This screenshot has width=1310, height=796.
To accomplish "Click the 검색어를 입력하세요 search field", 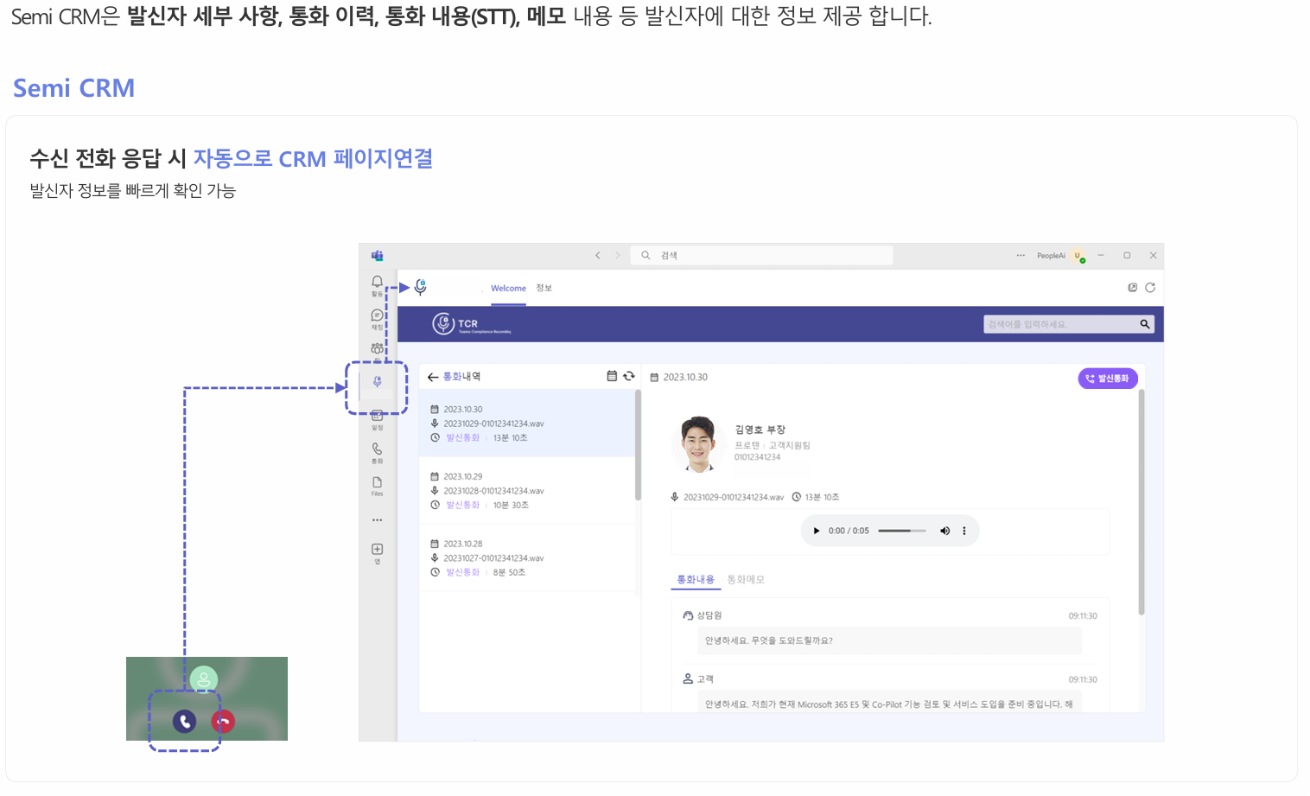I will [x=1060, y=324].
